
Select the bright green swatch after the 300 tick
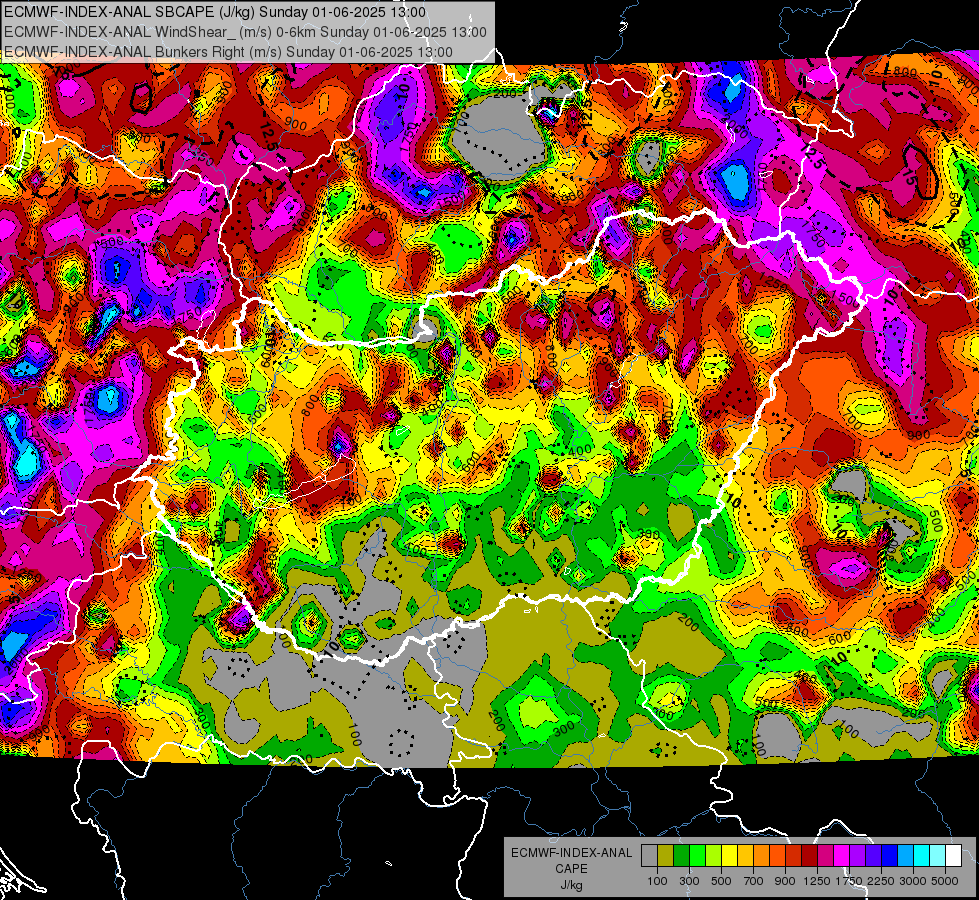coord(697,856)
